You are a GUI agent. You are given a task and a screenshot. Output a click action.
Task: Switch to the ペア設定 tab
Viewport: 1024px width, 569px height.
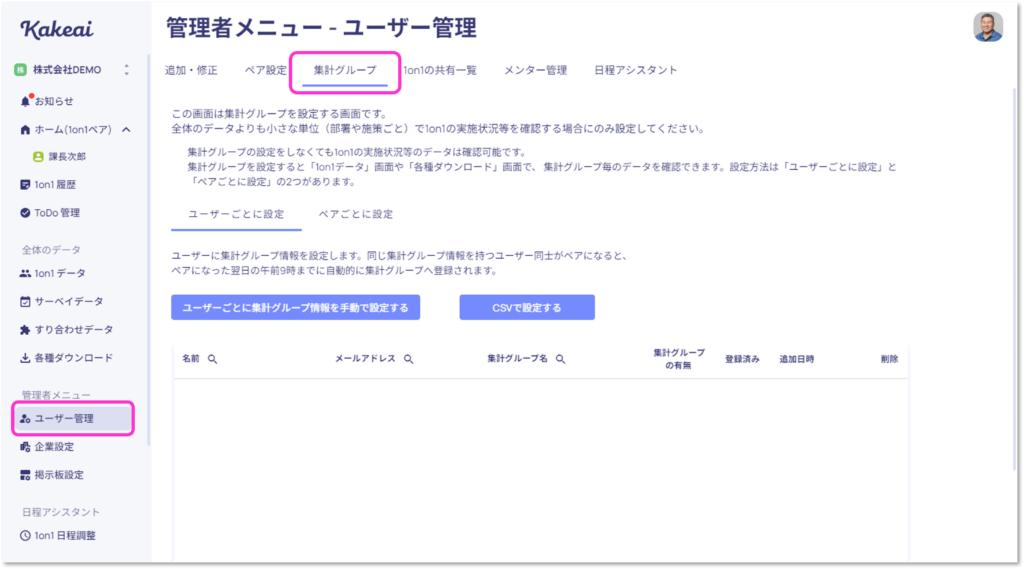tap(265, 71)
